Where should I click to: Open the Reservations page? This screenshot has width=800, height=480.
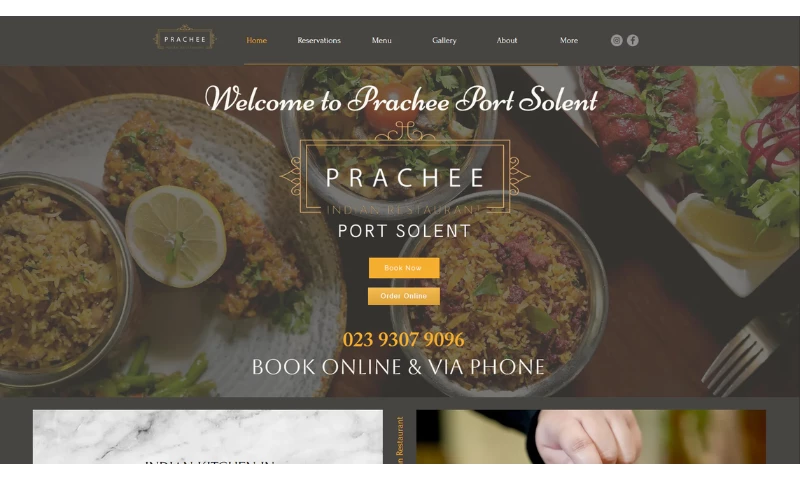319,40
